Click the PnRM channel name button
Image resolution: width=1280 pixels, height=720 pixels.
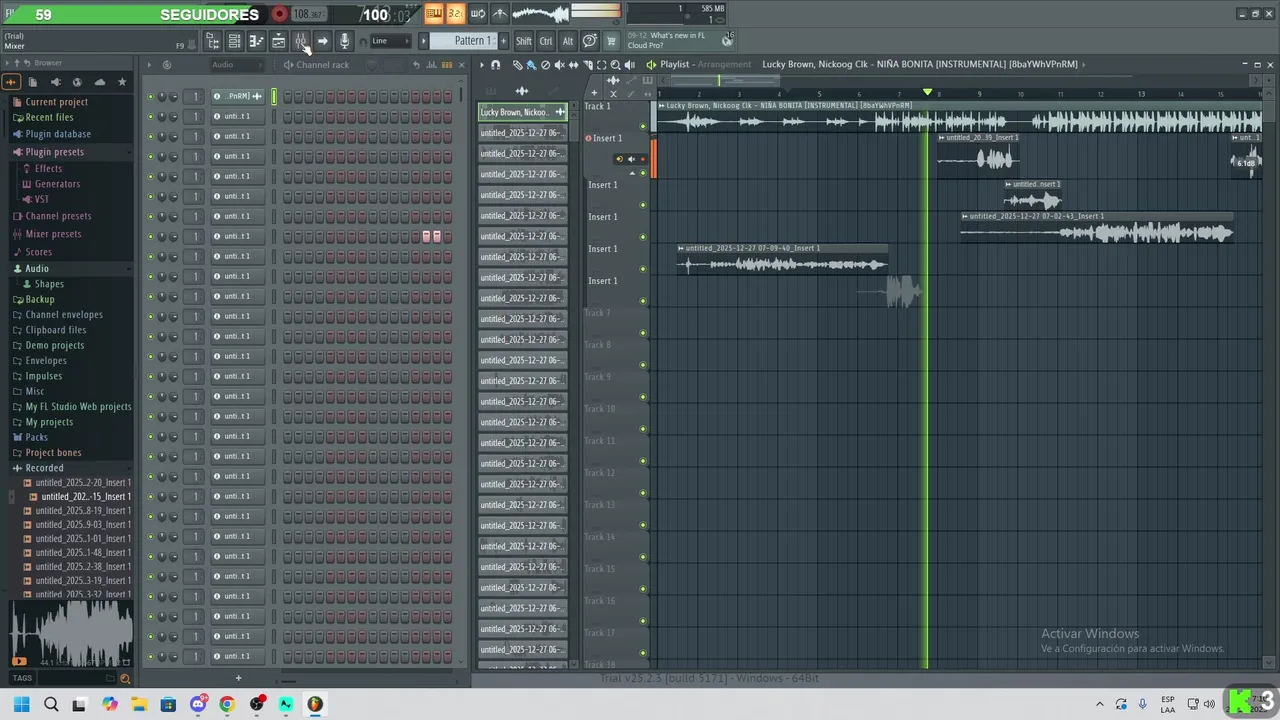pyautogui.click(x=238, y=97)
